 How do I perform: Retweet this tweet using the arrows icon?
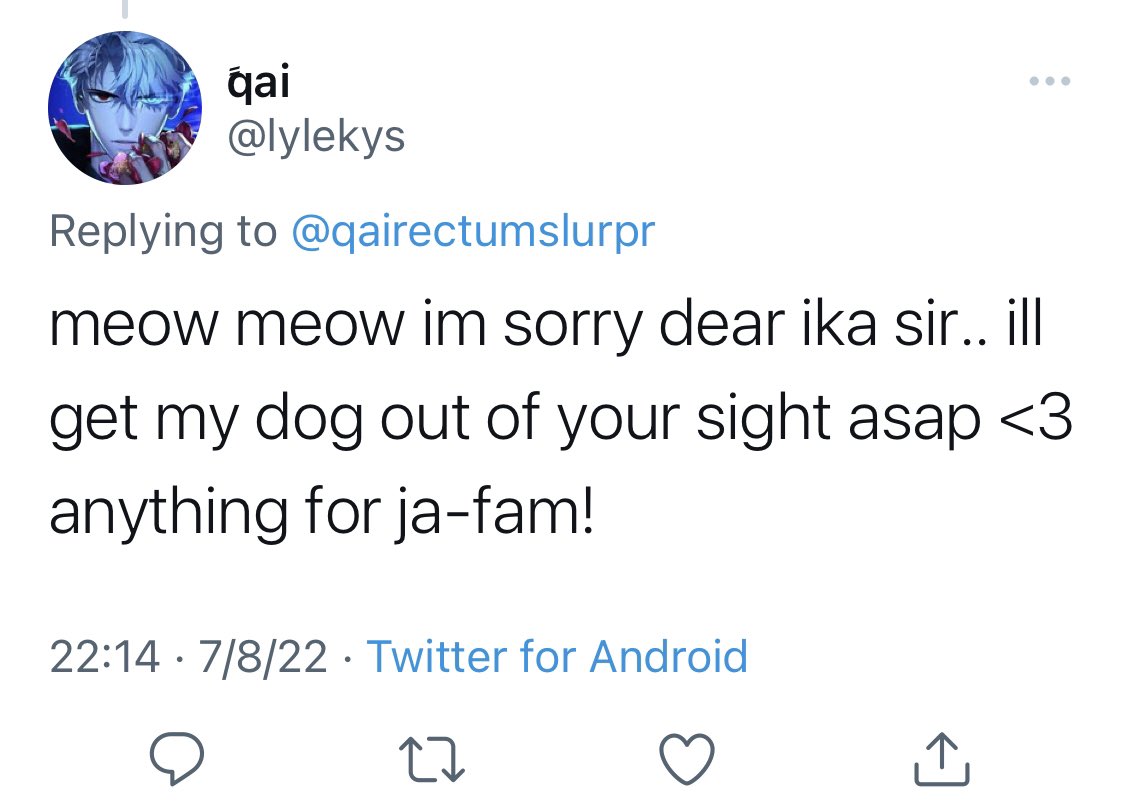pos(431,761)
